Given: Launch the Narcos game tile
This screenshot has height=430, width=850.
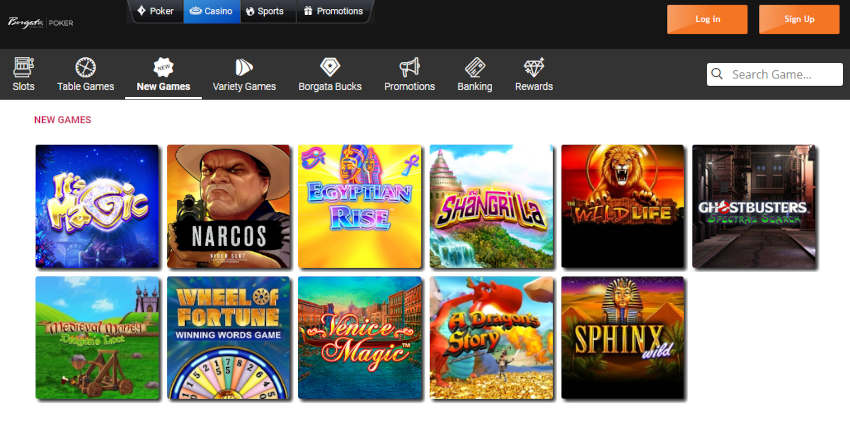Looking at the screenshot, I should click(229, 206).
